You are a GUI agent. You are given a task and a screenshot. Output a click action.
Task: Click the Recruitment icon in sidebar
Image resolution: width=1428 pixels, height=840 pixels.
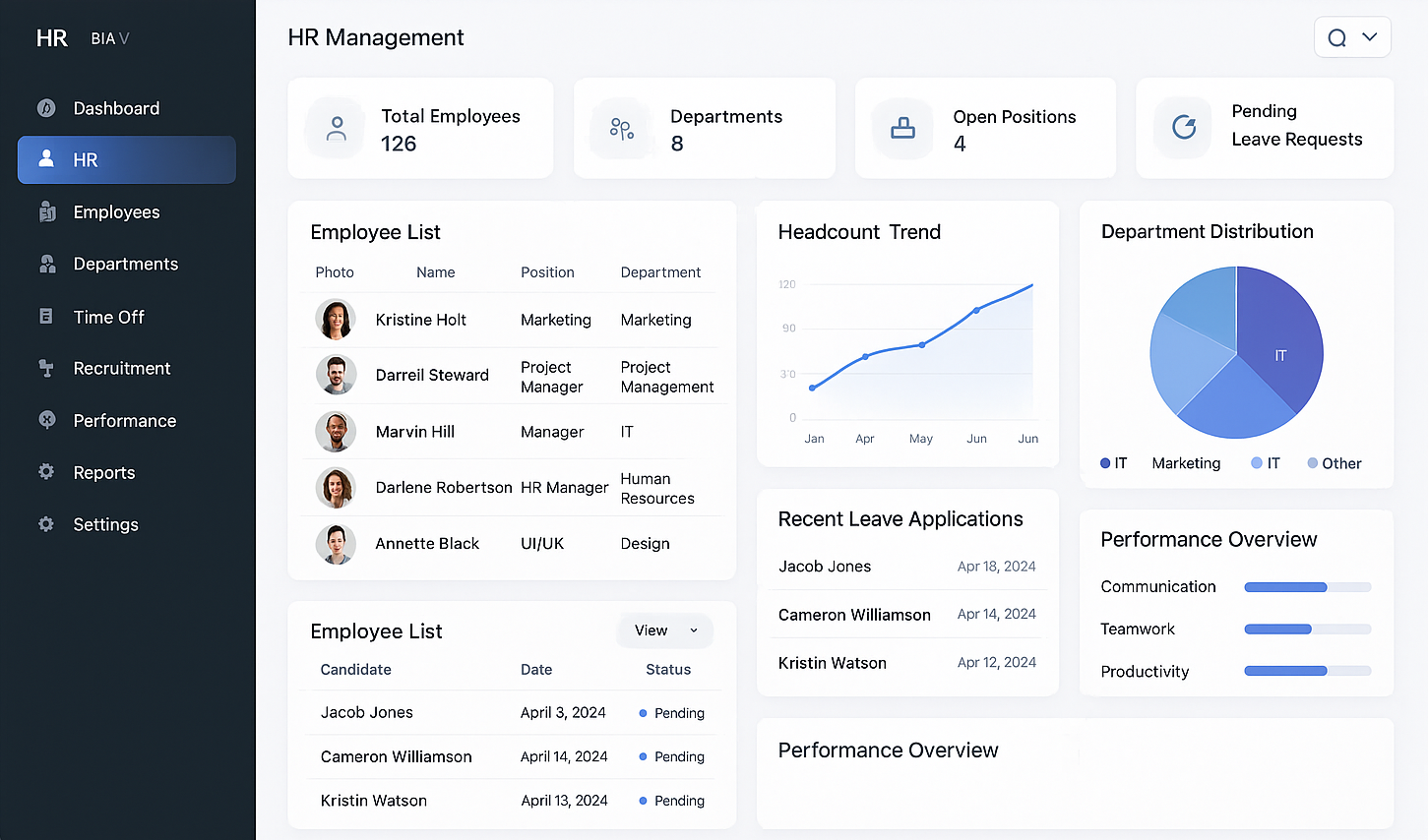46,368
